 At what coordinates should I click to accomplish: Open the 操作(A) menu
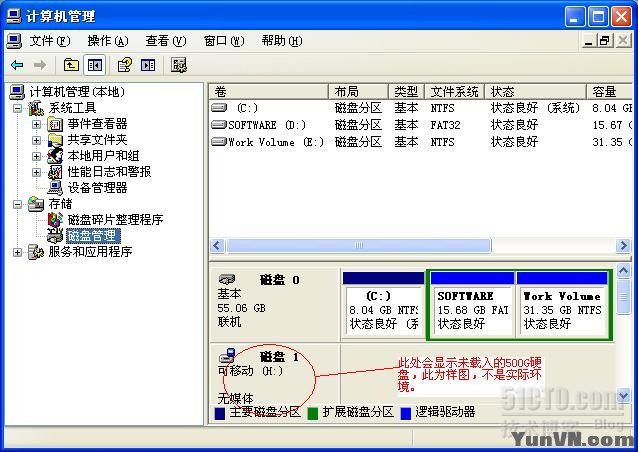[x=108, y=41]
